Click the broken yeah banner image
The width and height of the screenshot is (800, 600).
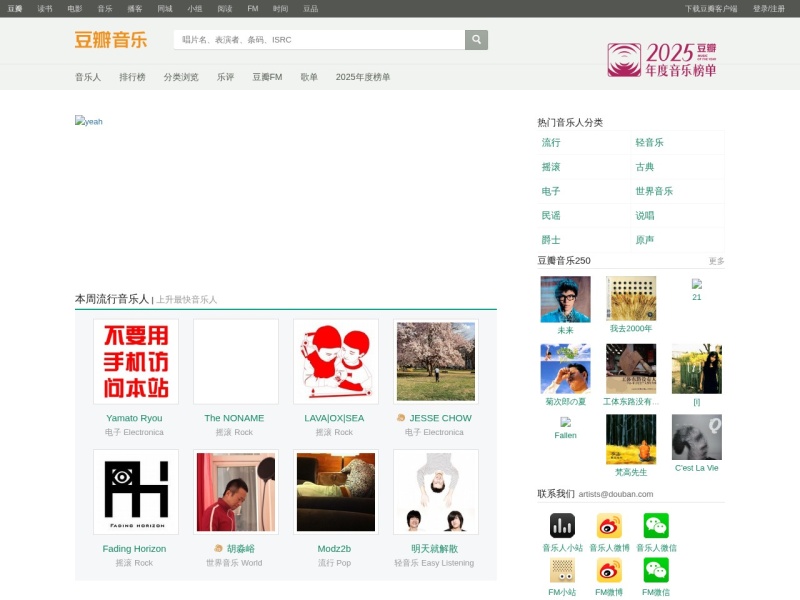[x=89, y=121]
